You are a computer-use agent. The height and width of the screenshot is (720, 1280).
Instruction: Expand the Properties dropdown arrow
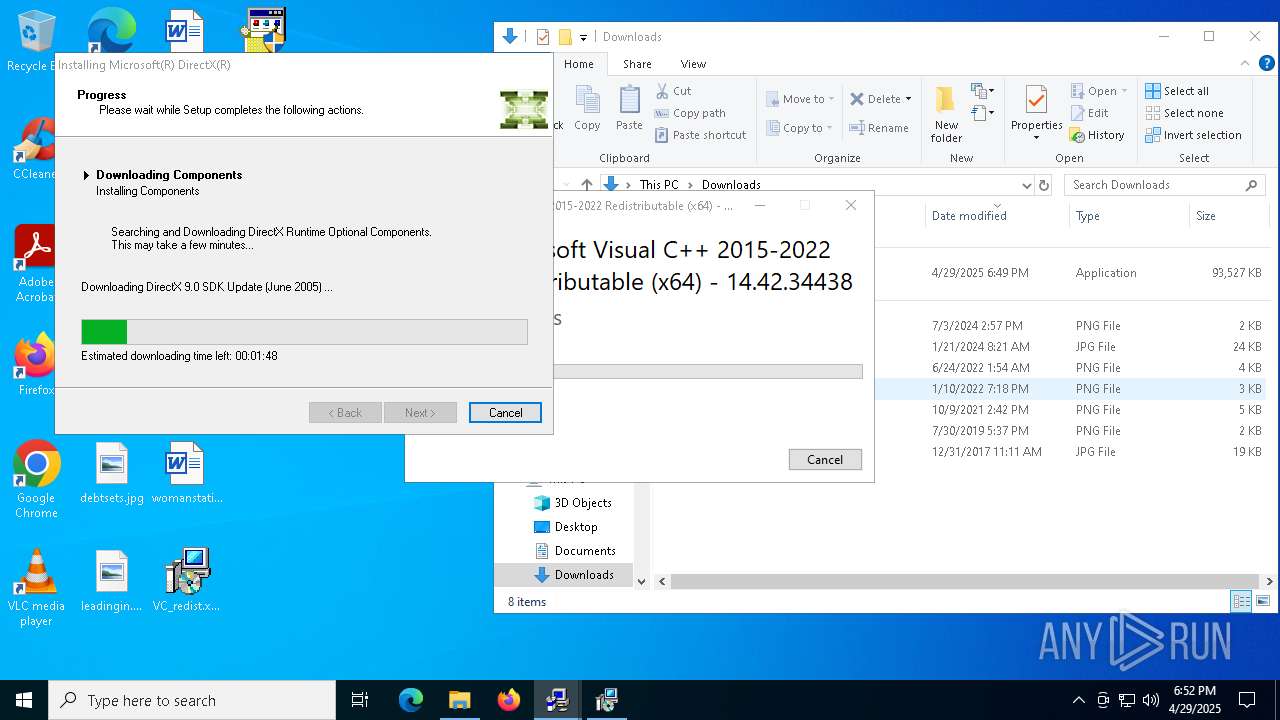point(1036,138)
